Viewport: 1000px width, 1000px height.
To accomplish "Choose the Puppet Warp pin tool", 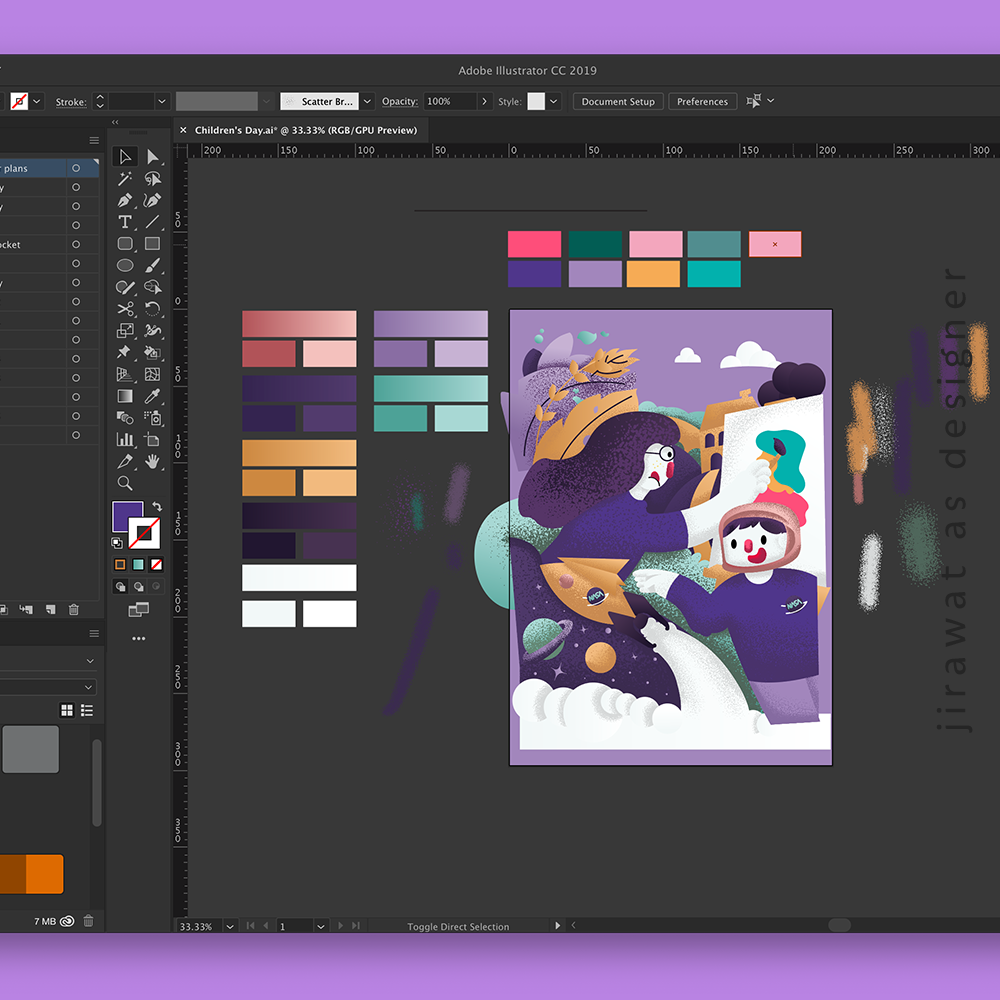I will 125,352.
